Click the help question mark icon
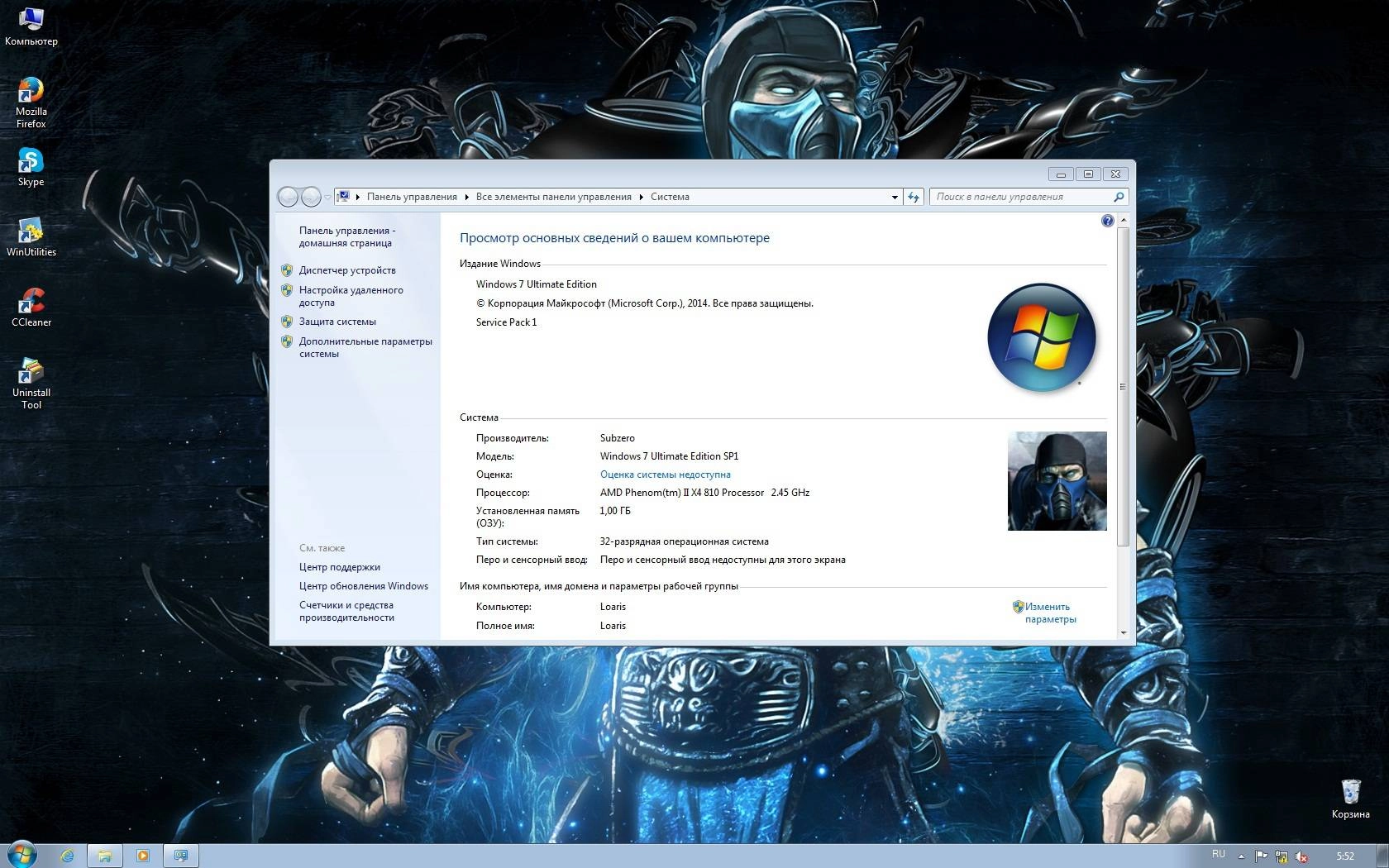The height and width of the screenshot is (868, 1389). [x=1108, y=221]
